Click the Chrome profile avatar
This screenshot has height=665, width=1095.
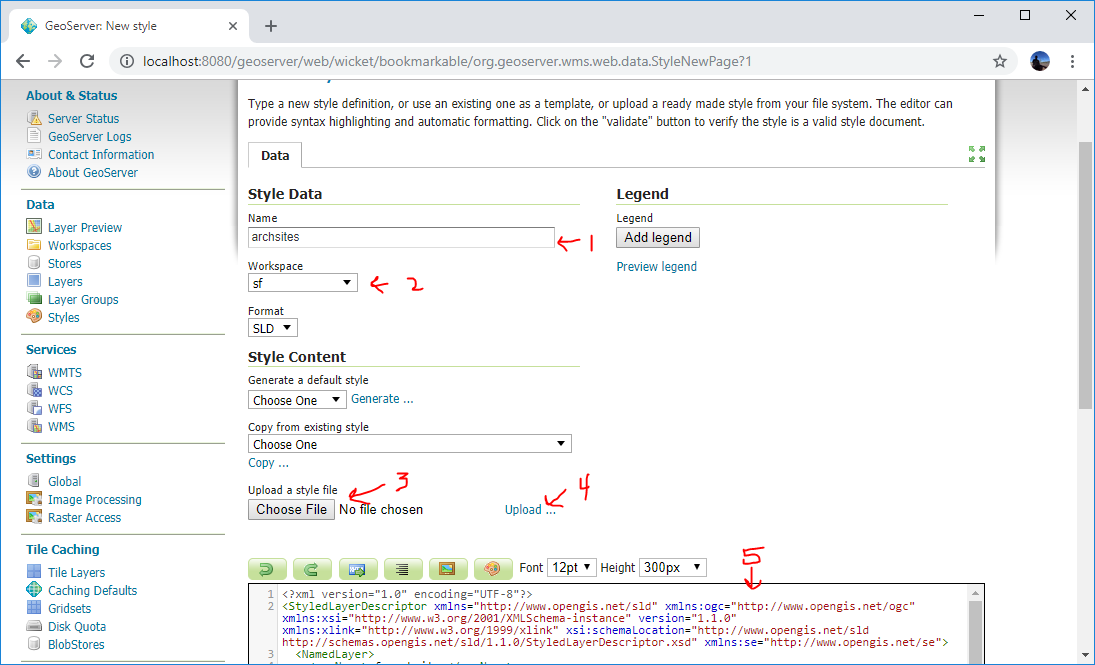point(1040,61)
